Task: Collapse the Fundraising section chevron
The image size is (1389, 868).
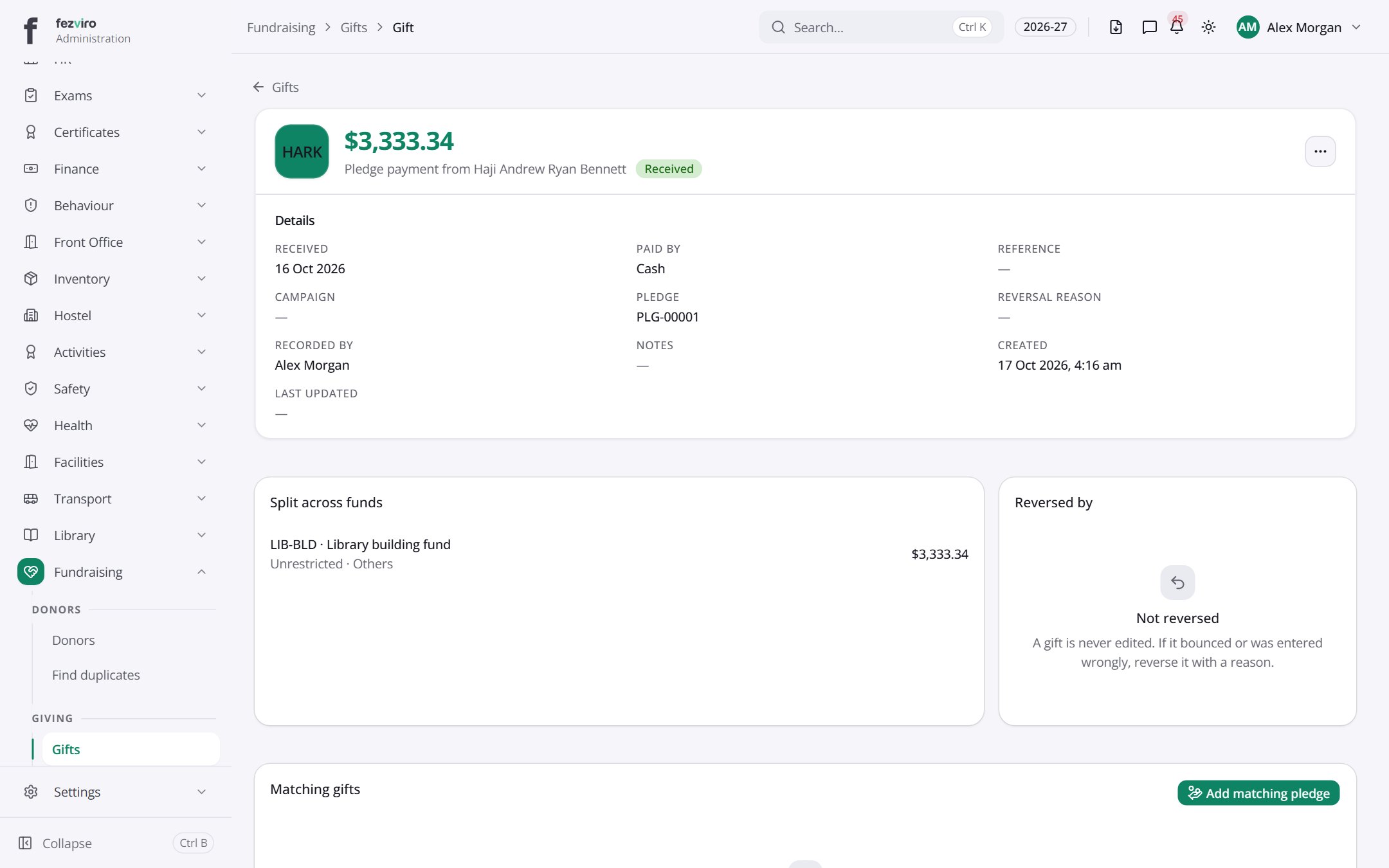Action: tap(201, 572)
